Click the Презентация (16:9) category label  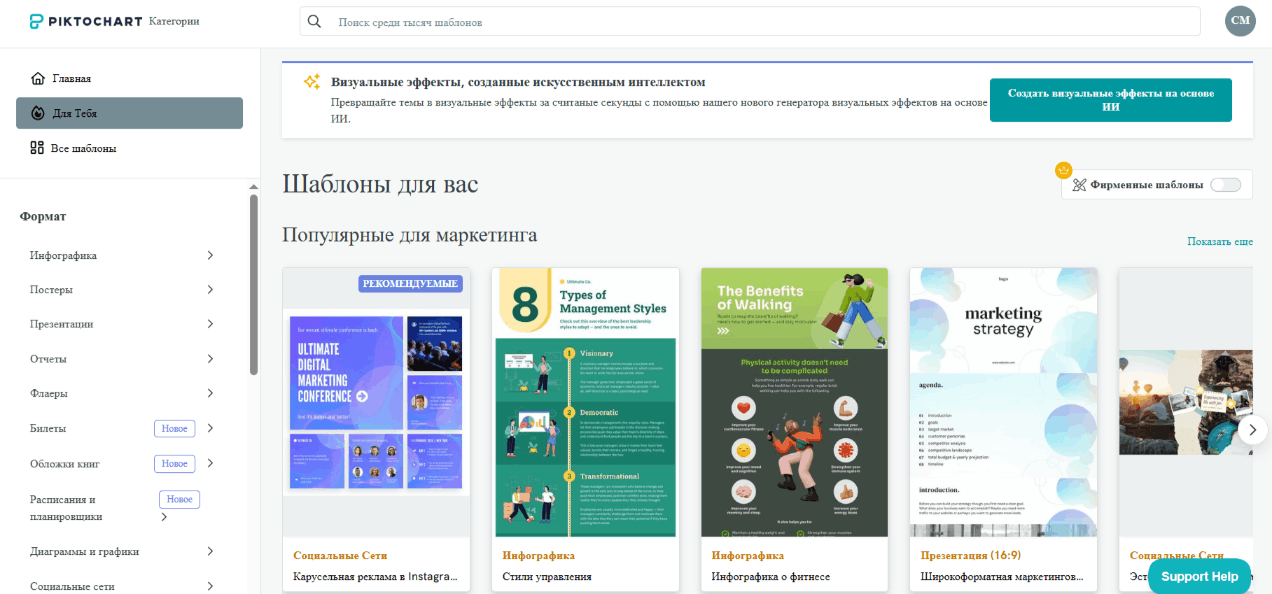pyautogui.click(x=970, y=555)
